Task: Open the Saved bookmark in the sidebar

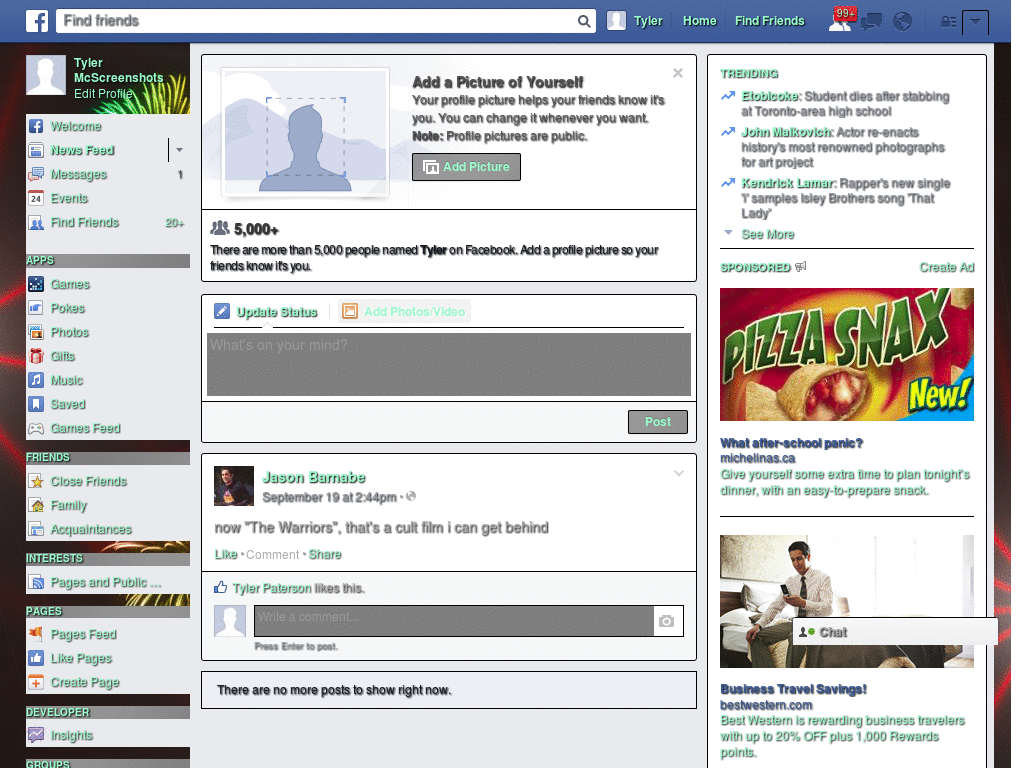Action: pyautogui.click(x=66, y=404)
